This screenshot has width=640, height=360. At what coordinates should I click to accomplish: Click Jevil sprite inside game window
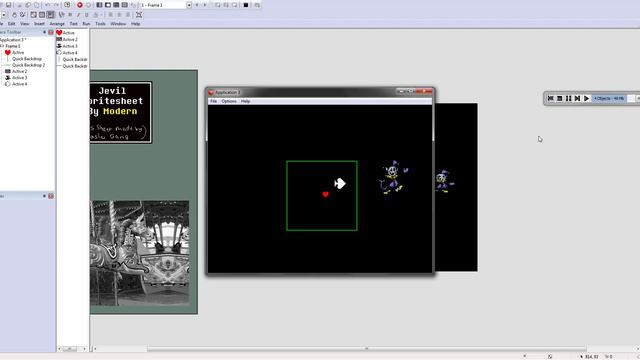point(394,177)
